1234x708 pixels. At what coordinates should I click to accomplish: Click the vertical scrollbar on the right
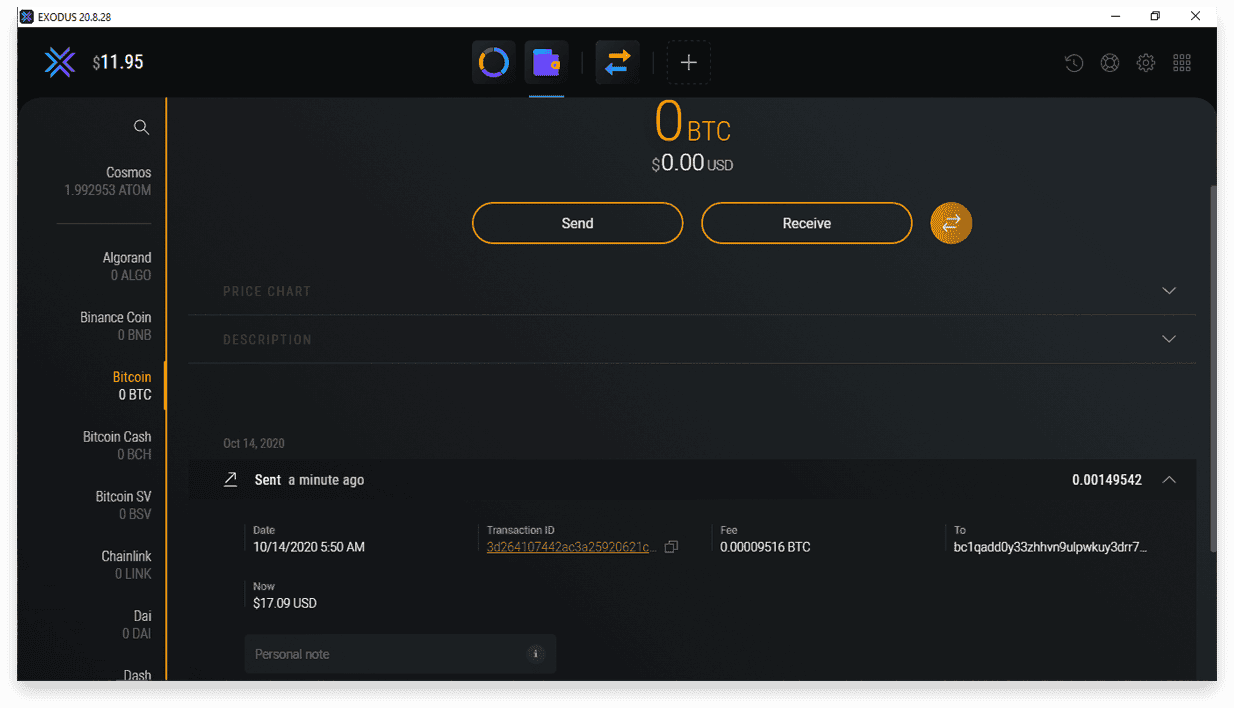click(x=1213, y=368)
